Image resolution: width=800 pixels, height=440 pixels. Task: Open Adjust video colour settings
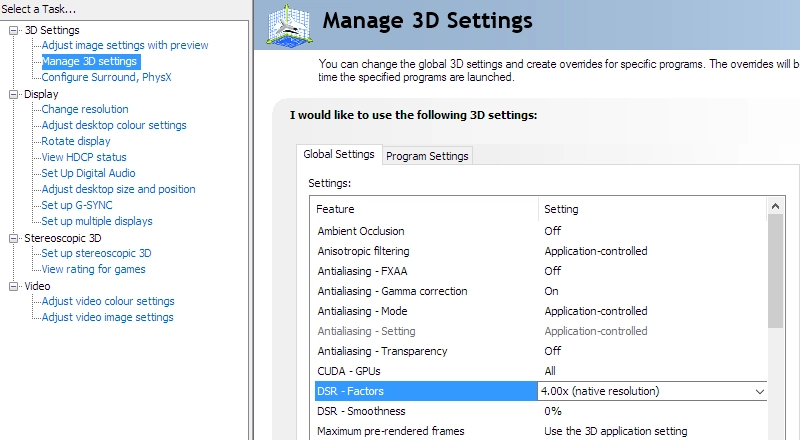coord(108,301)
